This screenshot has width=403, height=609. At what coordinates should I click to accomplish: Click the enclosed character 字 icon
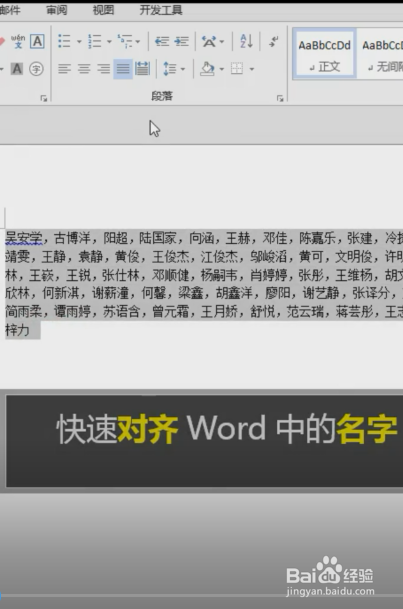(x=36, y=69)
